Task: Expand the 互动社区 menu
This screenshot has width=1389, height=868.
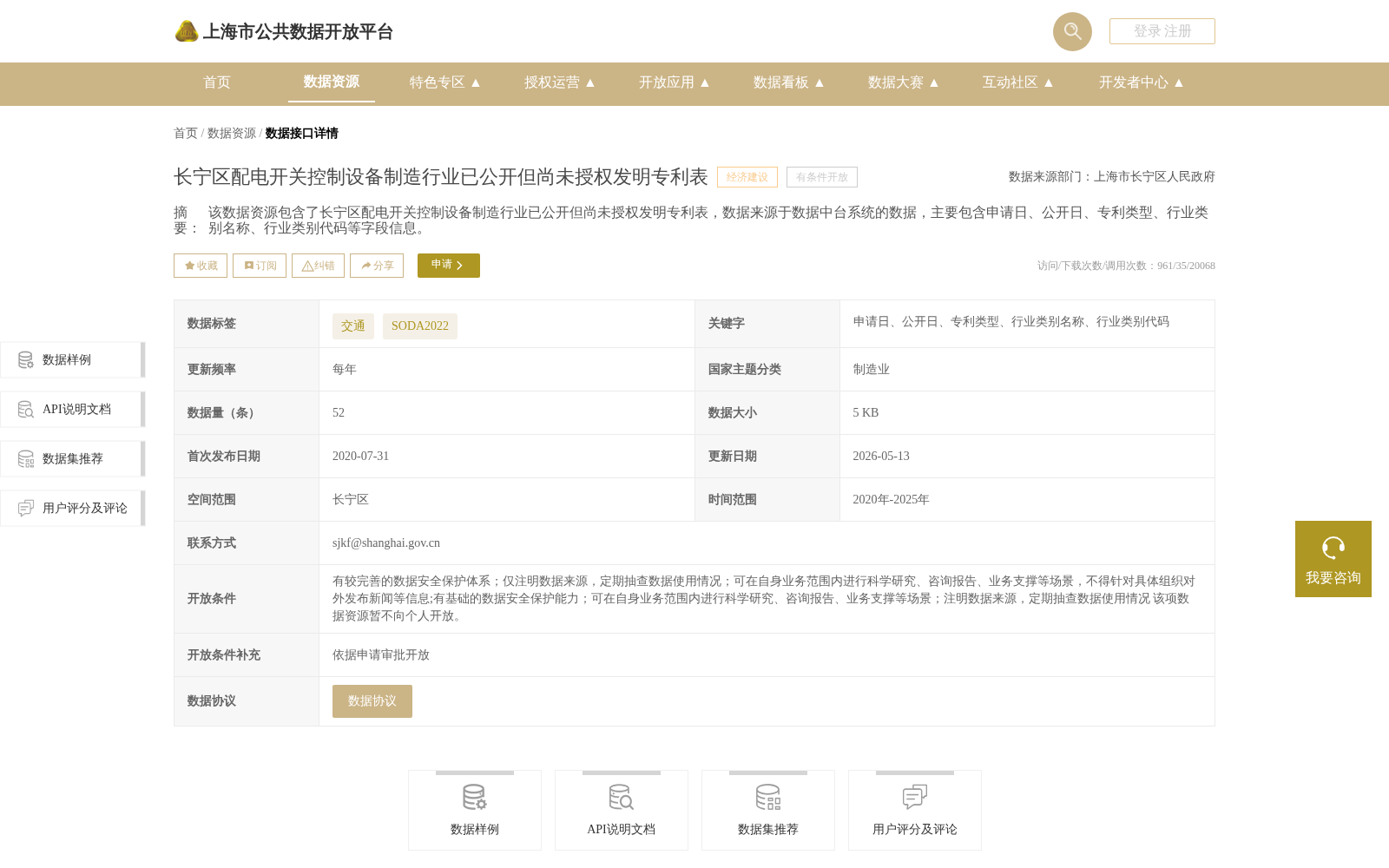Action: coord(1018,82)
